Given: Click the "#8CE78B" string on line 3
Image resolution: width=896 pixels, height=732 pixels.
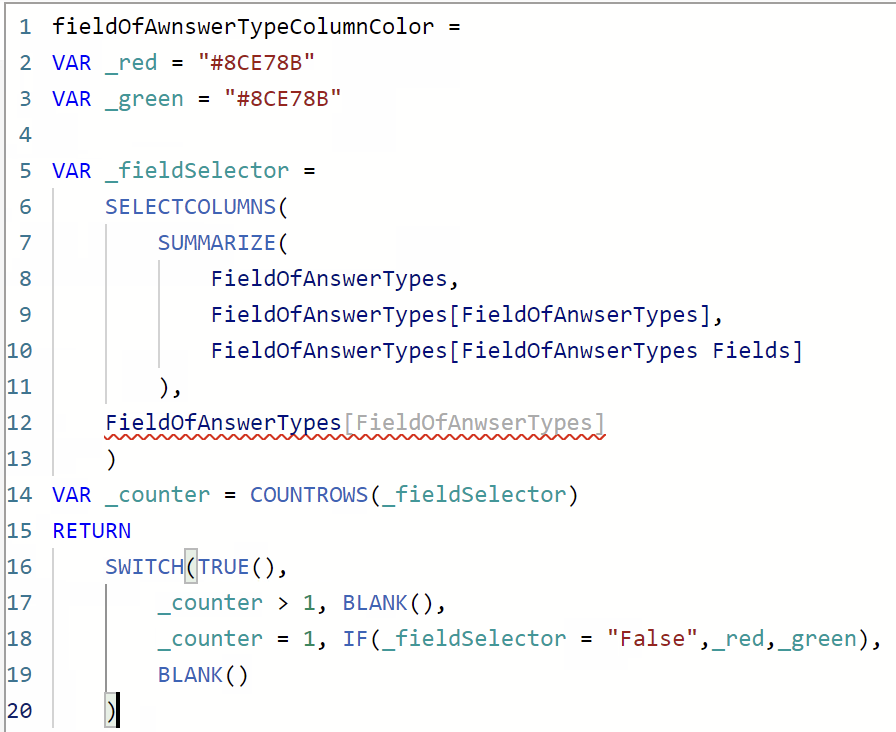Looking at the screenshot, I should pos(283,99).
